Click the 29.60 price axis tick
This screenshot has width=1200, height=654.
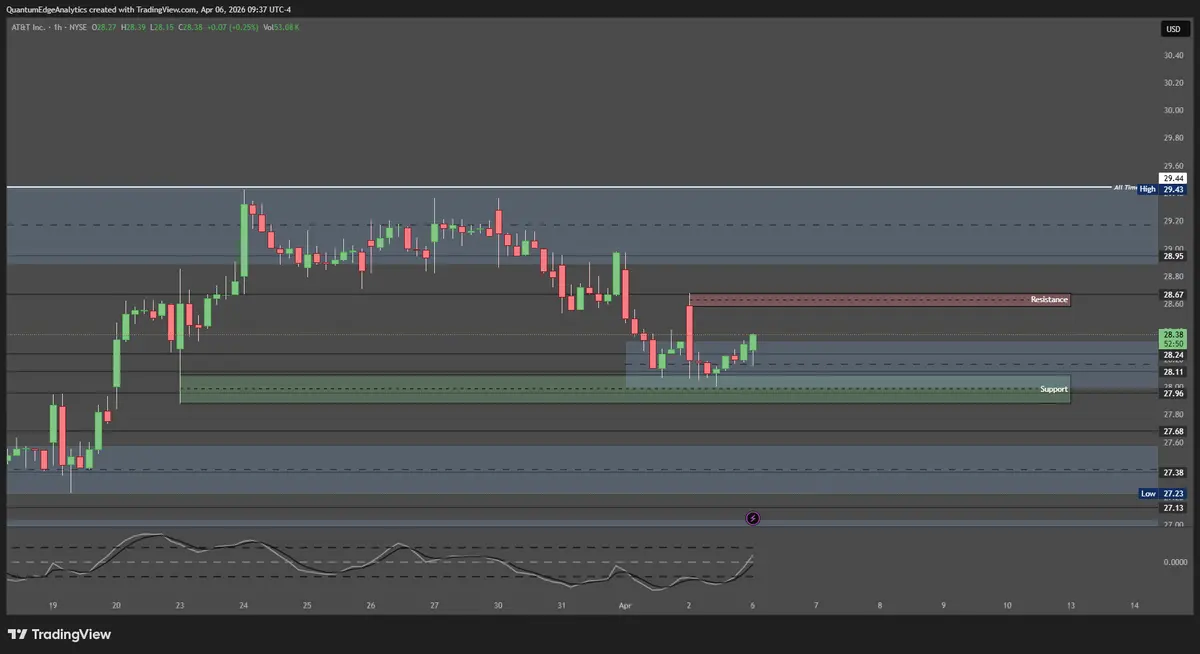(1173, 165)
